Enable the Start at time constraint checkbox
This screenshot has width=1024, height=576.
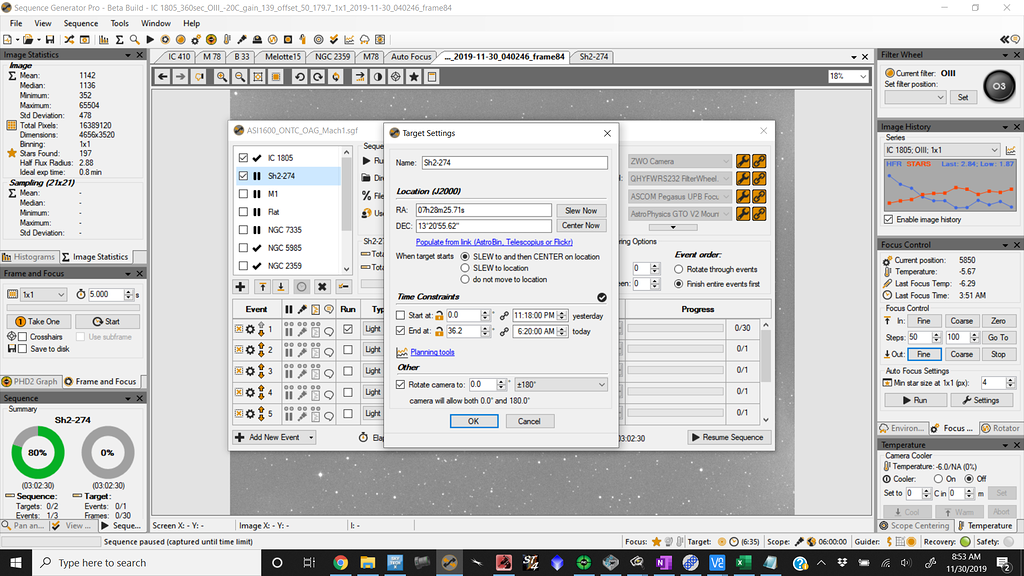click(401, 315)
